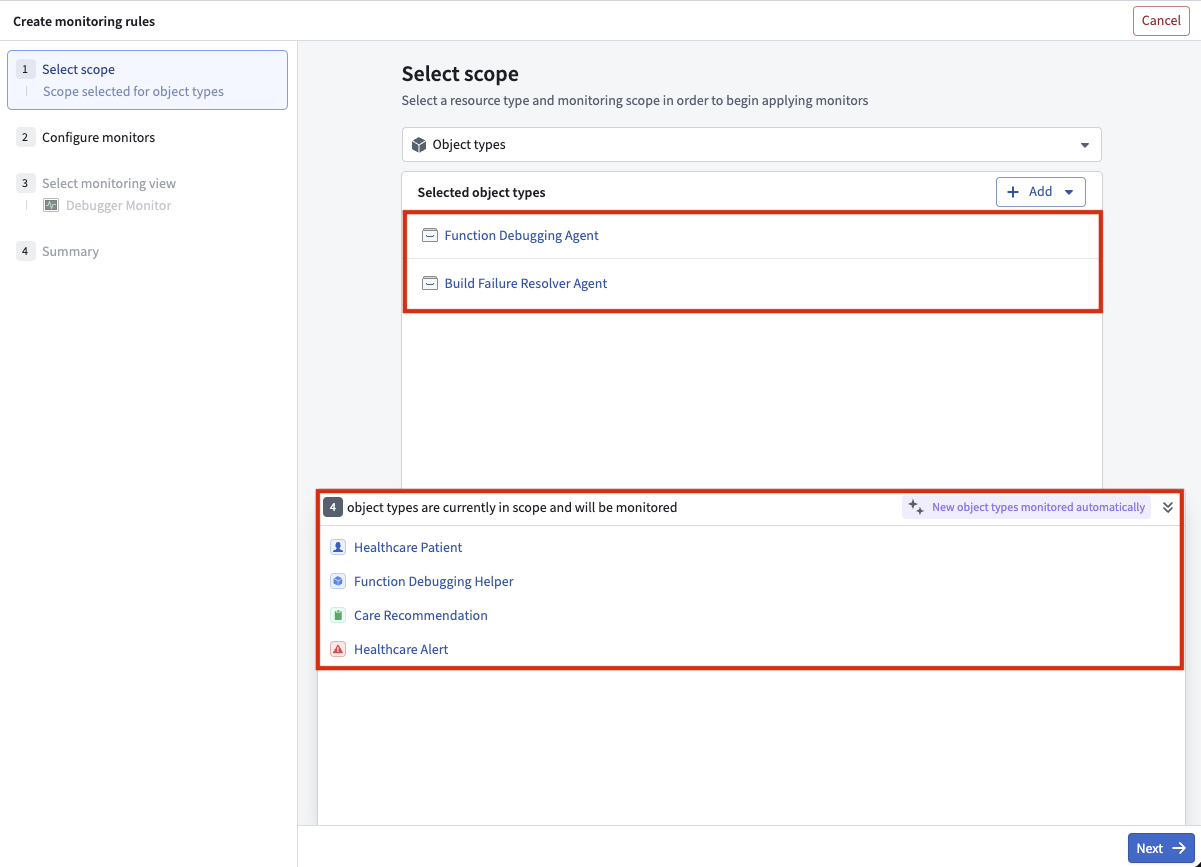Open the Function Debugging Agent link
The width and height of the screenshot is (1201, 867).
coord(521,236)
